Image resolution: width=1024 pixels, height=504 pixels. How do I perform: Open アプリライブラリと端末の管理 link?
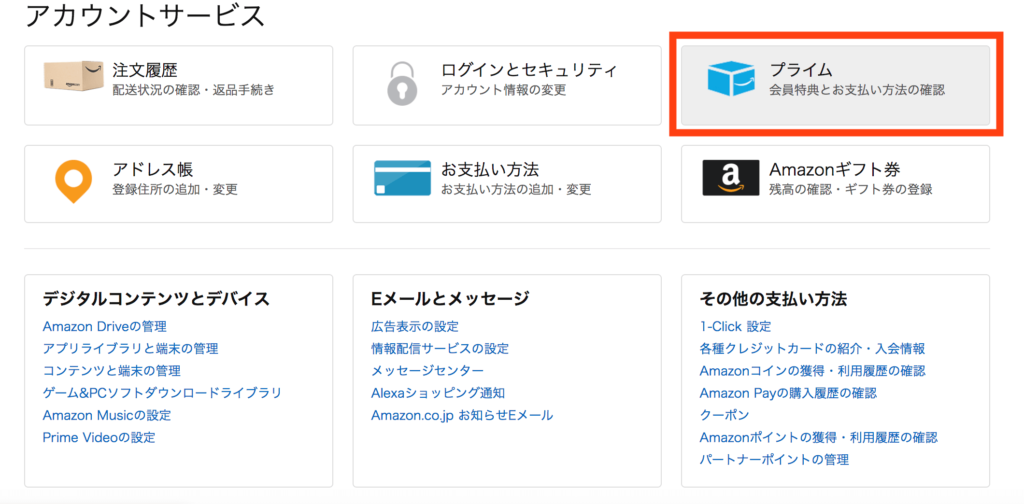[131, 349]
